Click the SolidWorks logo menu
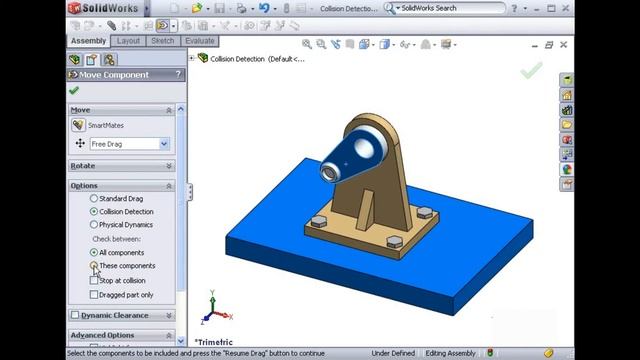The image size is (640, 360). (104, 8)
